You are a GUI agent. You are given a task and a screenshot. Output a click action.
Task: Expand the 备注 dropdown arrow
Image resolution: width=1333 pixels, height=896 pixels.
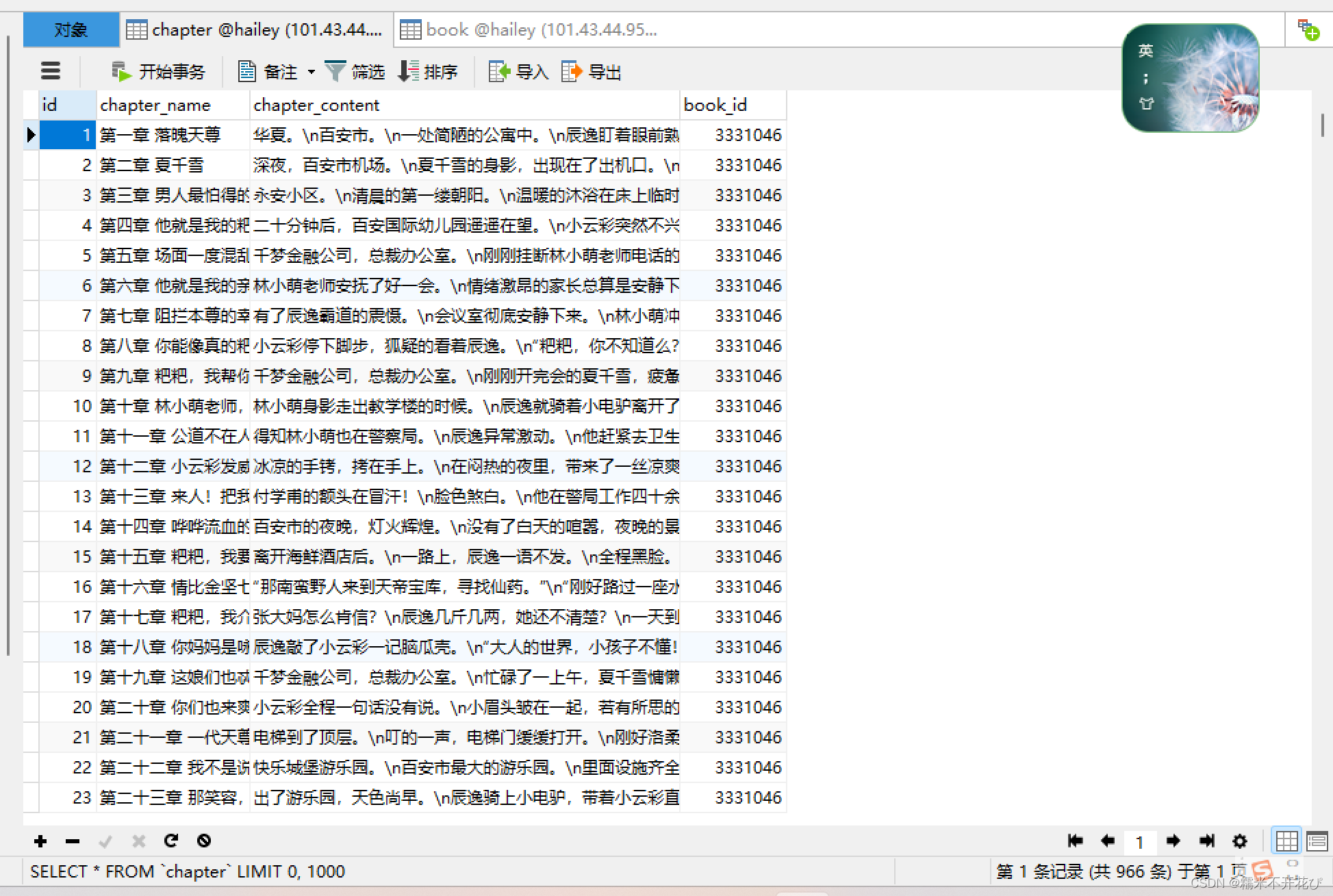point(312,72)
